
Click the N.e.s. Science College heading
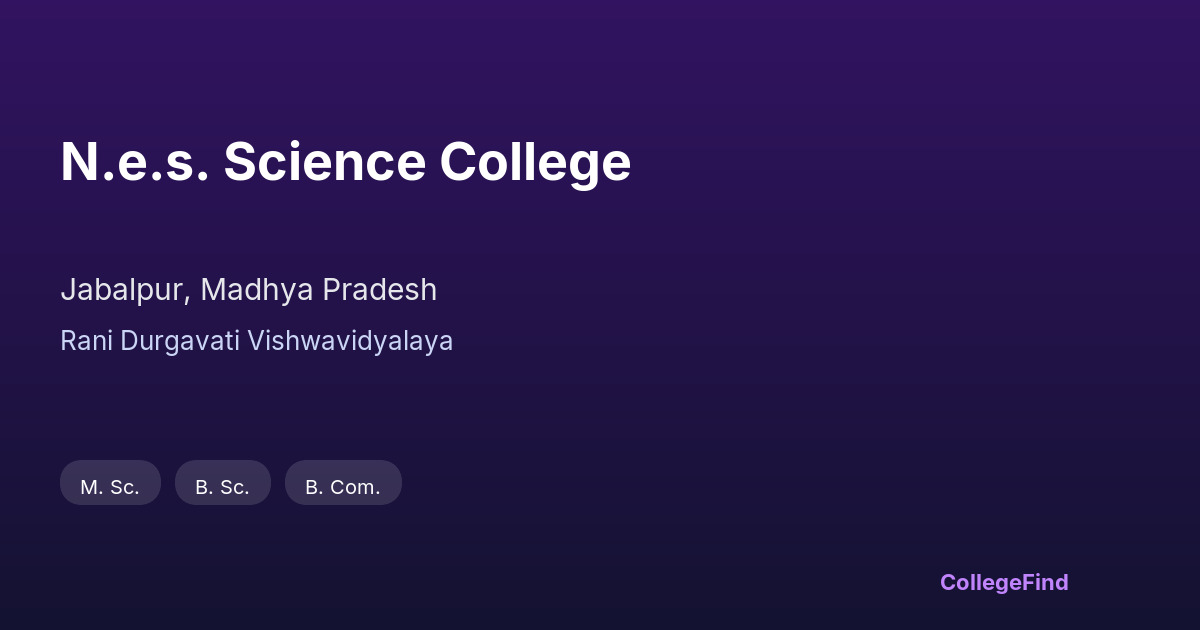click(345, 162)
